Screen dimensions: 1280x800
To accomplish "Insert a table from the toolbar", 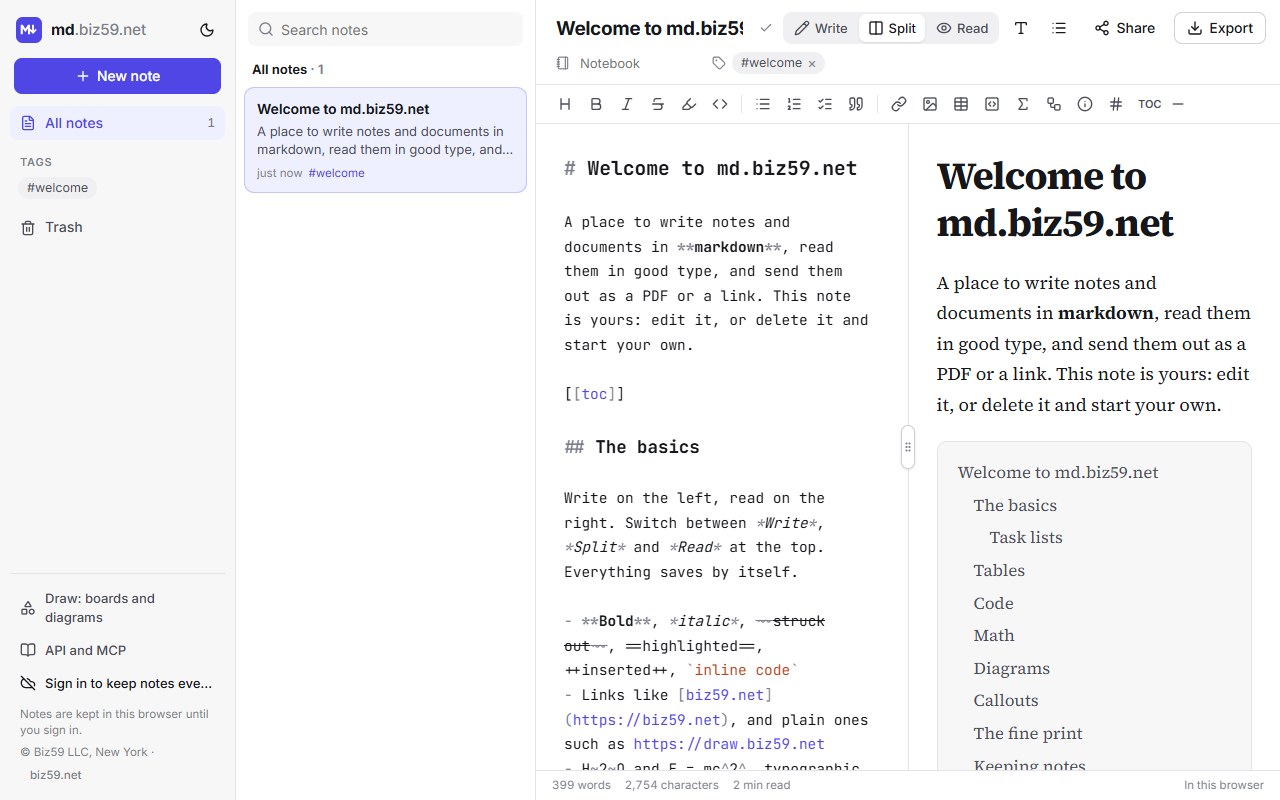I will click(961, 104).
